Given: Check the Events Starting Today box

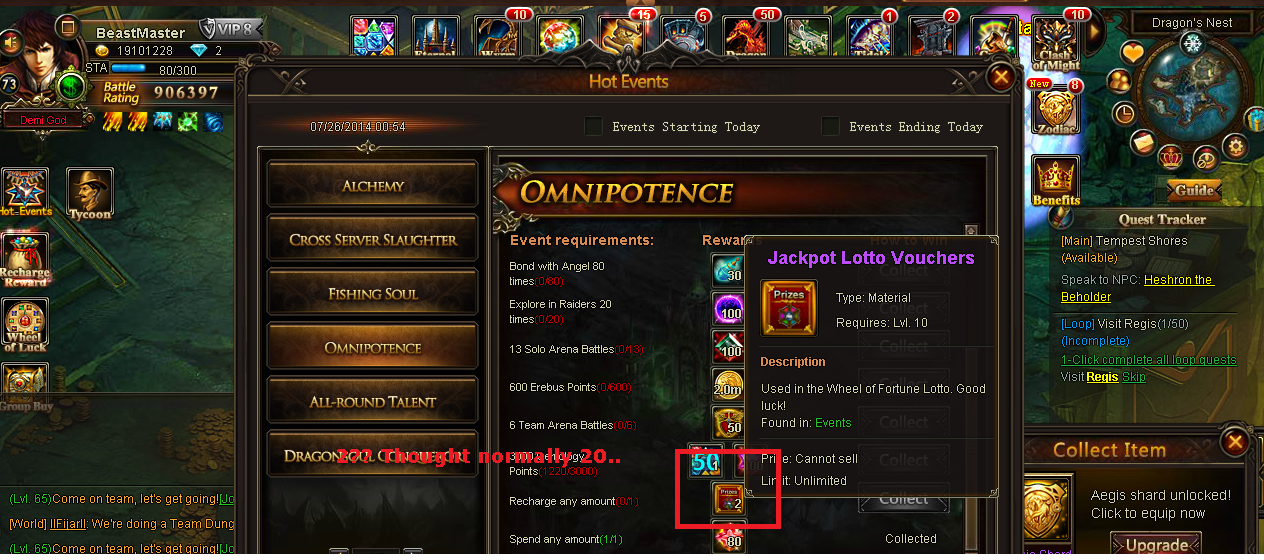Looking at the screenshot, I should tap(594, 126).
